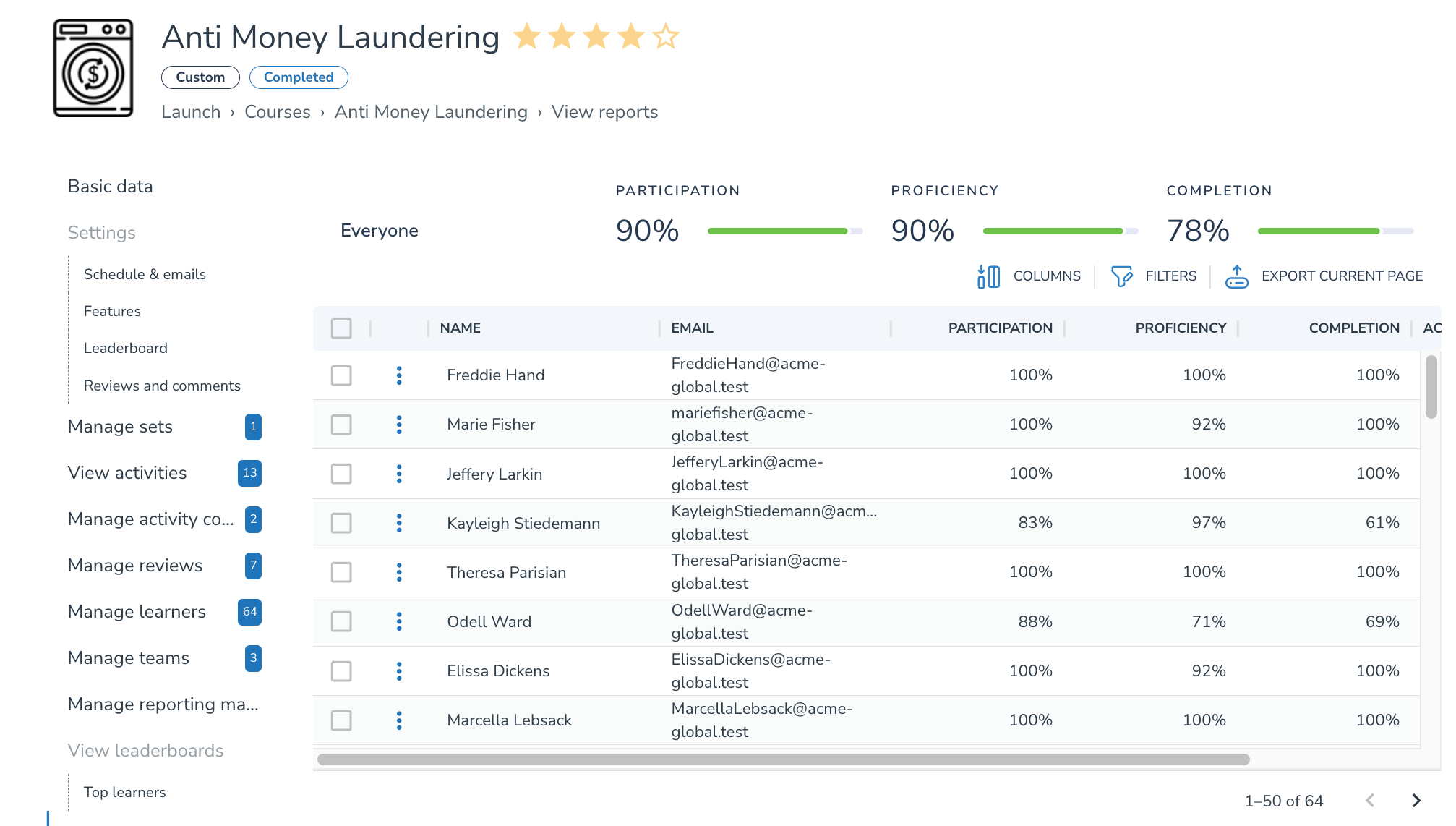Click the Manage learners count badge 64
This screenshot has width=1456, height=826.
click(x=249, y=612)
